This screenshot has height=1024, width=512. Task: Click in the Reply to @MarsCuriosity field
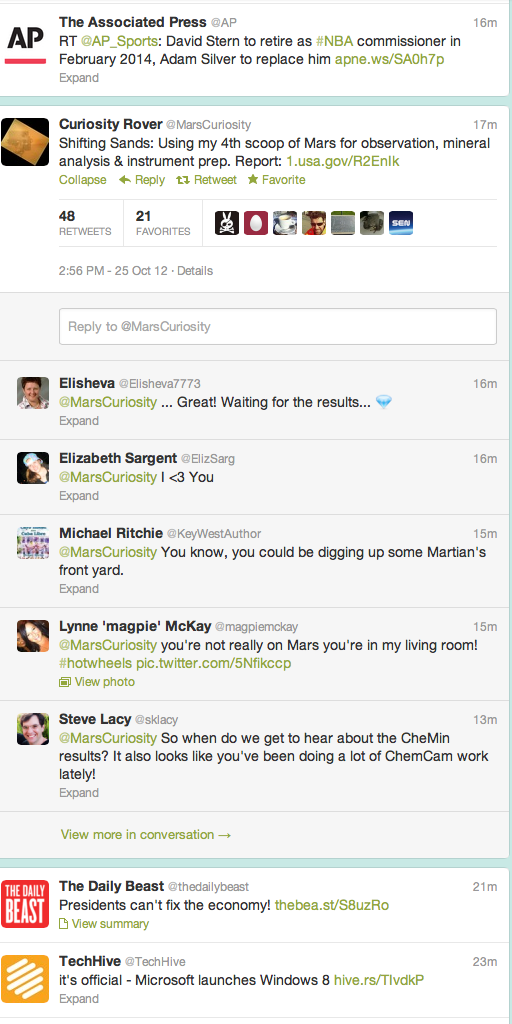pyautogui.click(x=278, y=326)
